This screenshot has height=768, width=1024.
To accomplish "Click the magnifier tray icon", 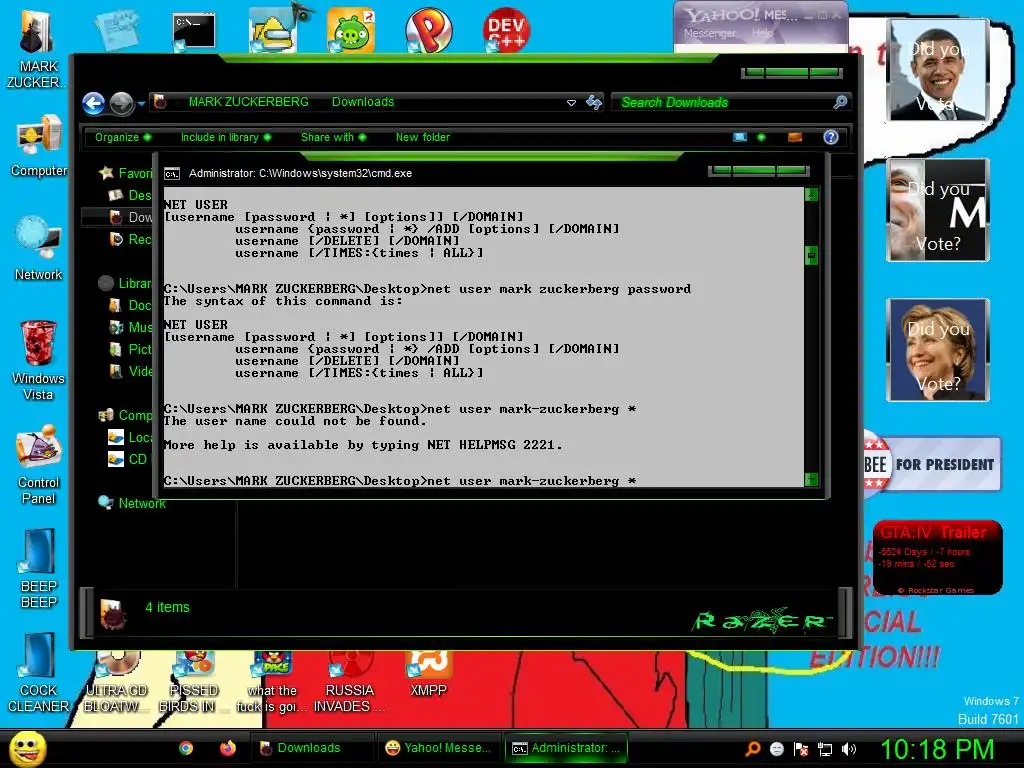I will point(752,749).
